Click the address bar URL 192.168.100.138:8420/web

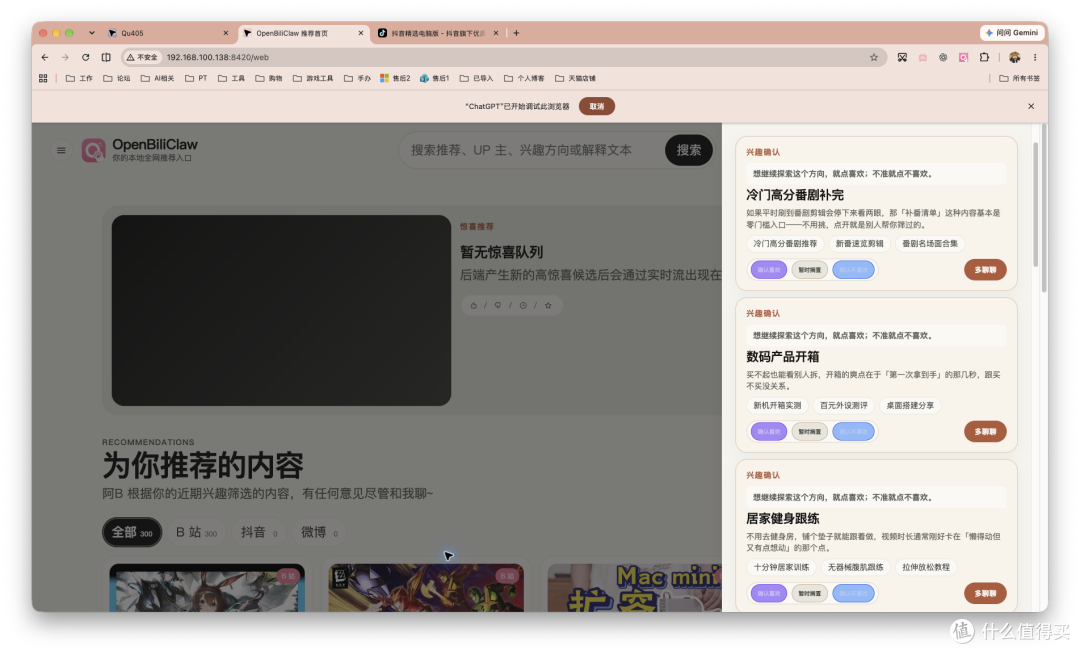click(x=218, y=57)
